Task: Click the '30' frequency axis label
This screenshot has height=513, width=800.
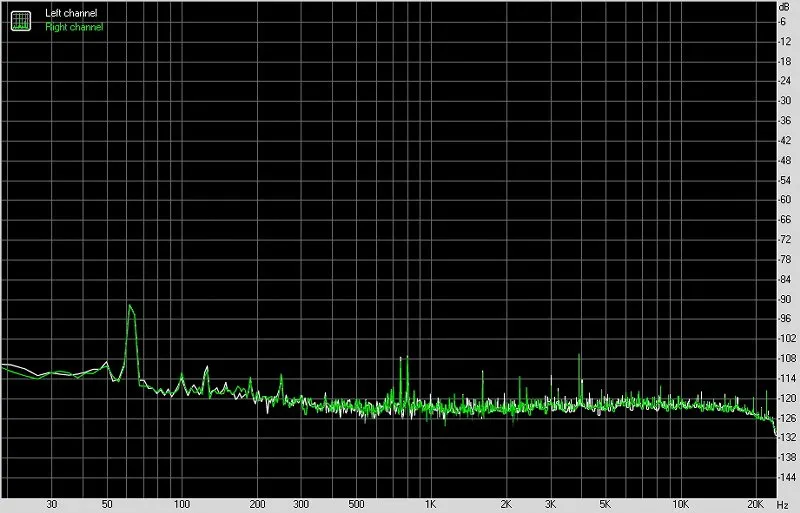Action: (52, 505)
